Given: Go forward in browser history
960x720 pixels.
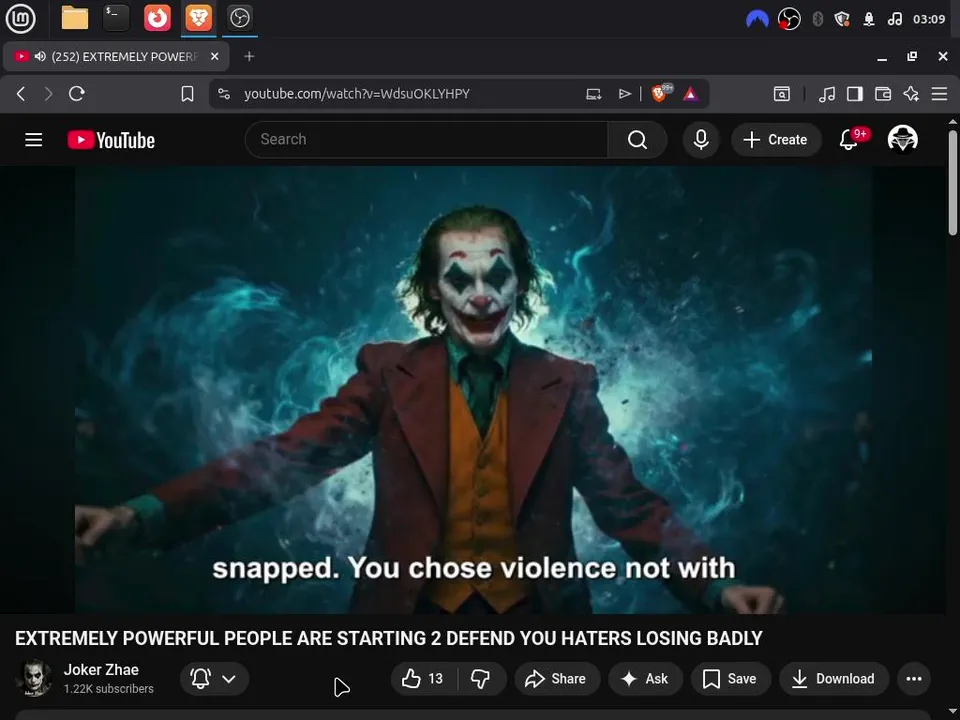Looking at the screenshot, I should pyautogui.click(x=48, y=94).
